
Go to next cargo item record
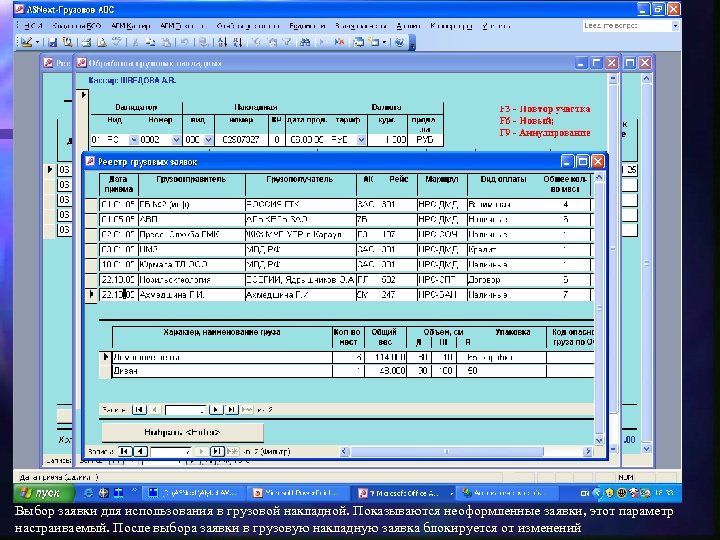216,410
